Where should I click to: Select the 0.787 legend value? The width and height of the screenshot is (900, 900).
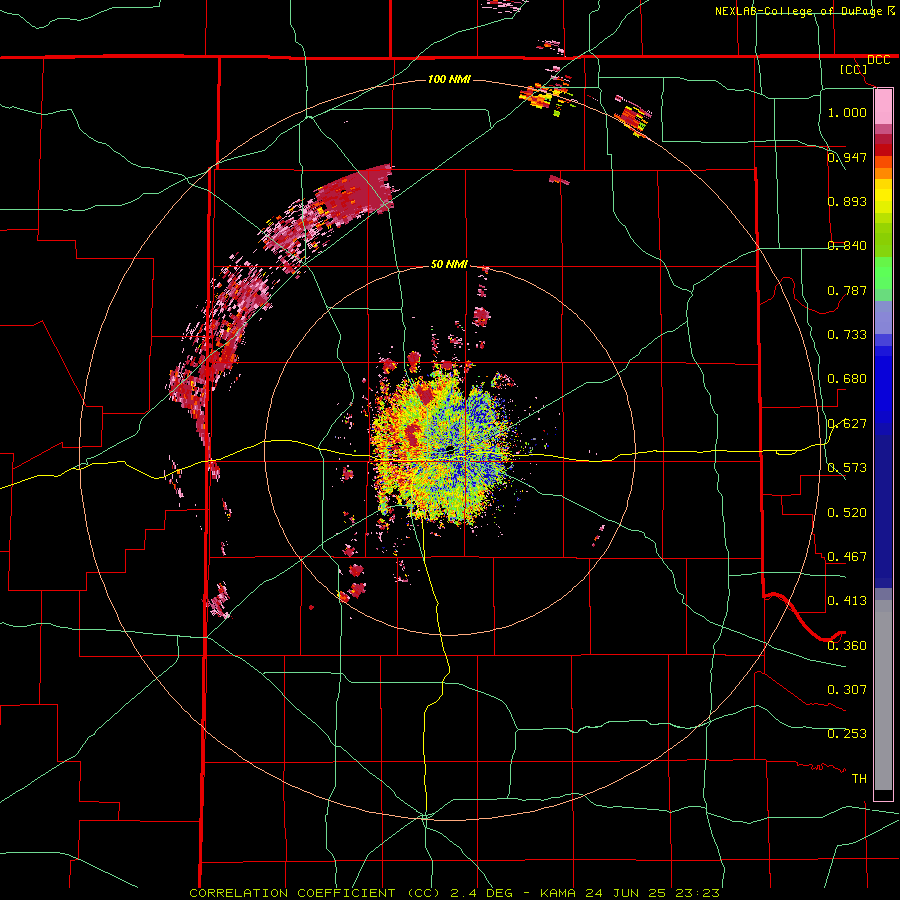847,290
